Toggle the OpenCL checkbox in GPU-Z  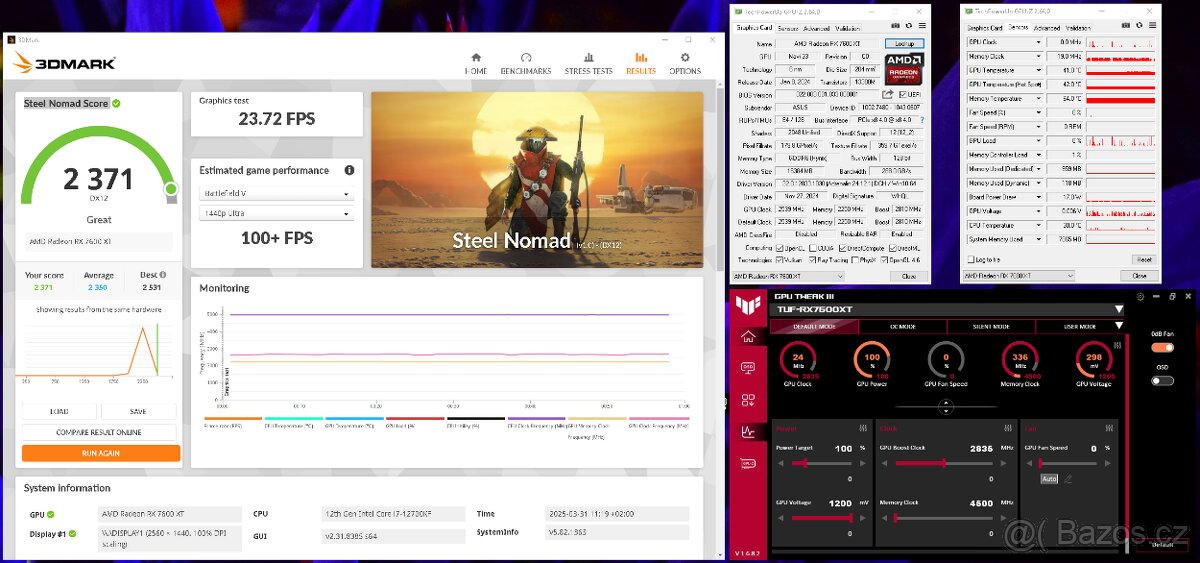click(x=779, y=248)
